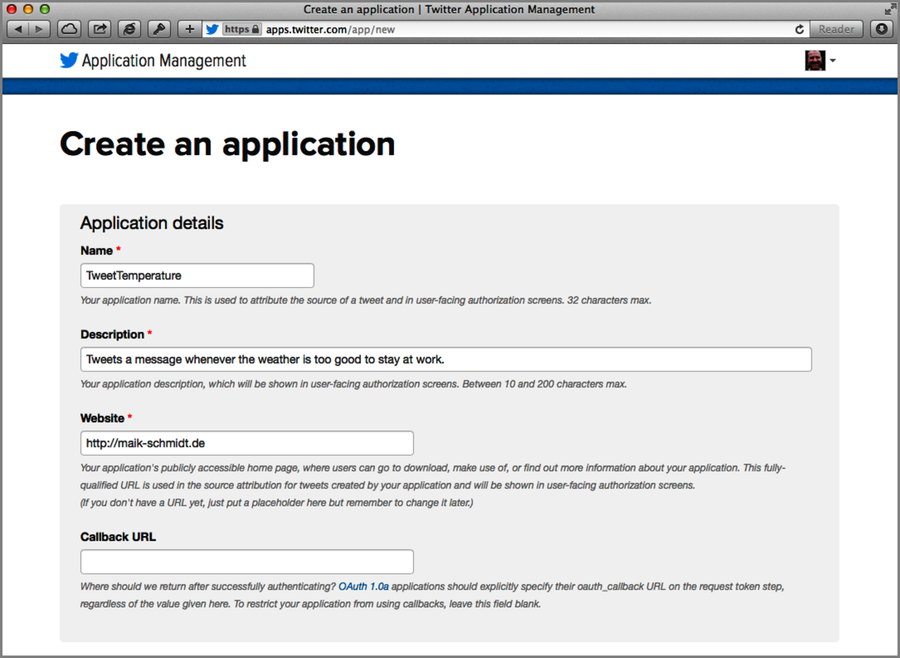Activate Reader mode
900x658 pixels.
pos(836,29)
